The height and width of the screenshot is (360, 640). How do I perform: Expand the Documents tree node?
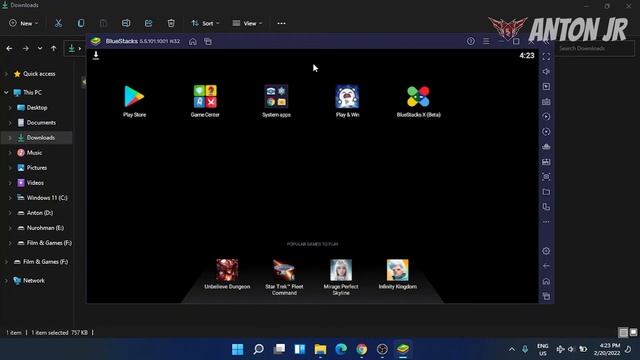(10, 123)
